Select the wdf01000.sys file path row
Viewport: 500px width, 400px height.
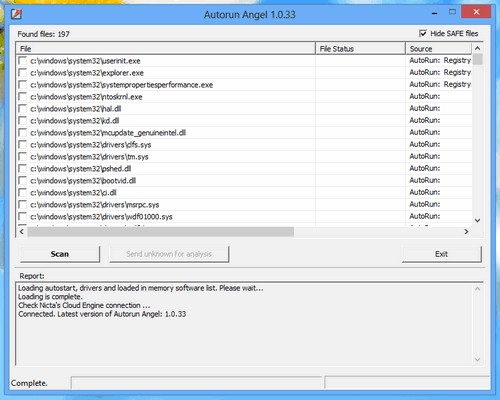pyautogui.click(x=101, y=217)
